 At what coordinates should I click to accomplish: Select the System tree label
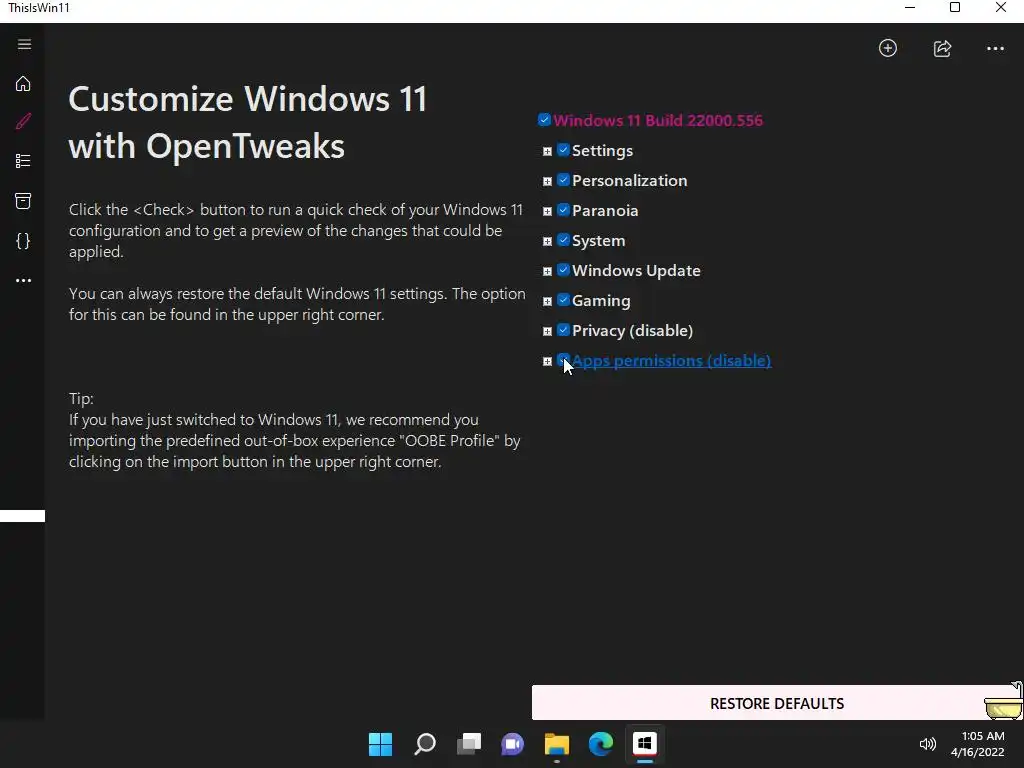pyautogui.click(x=598, y=240)
